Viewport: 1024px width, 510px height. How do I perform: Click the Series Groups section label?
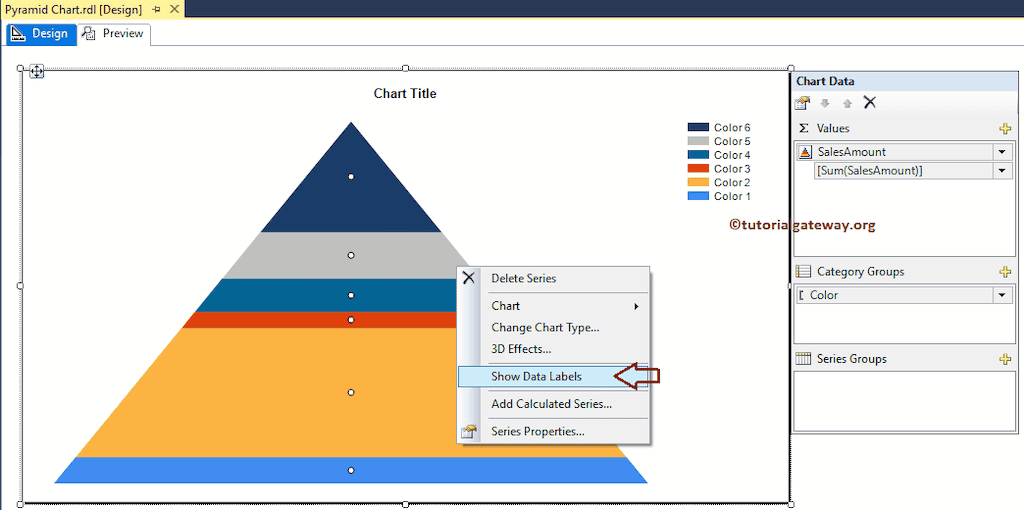(x=852, y=359)
